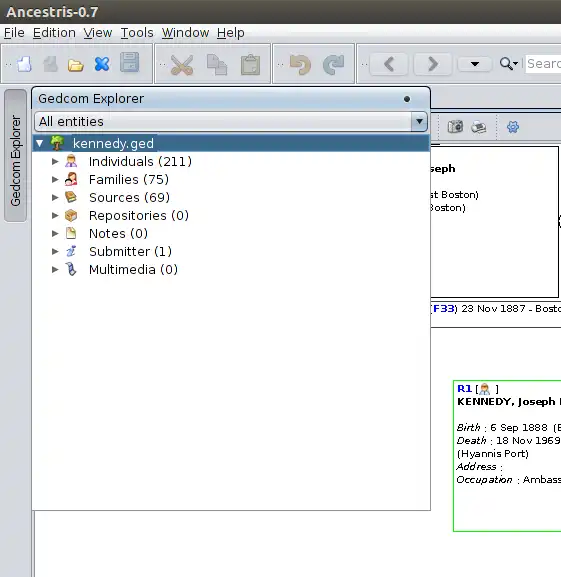Expand the Notes (0) node
561x577 pixels.
[x=55, y=233]
